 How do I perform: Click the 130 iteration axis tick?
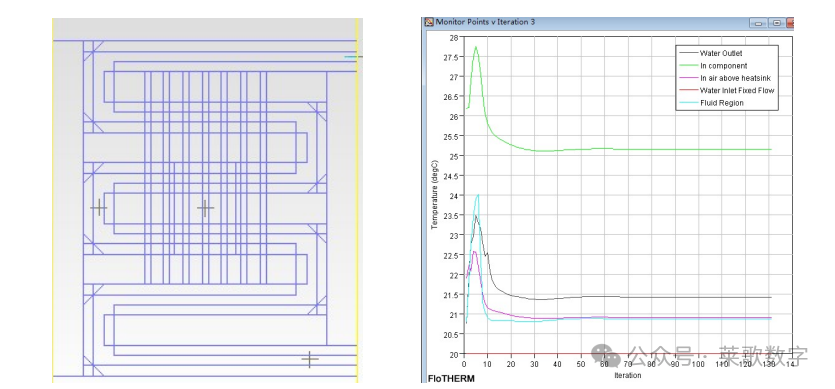click(x=768, y=363)
